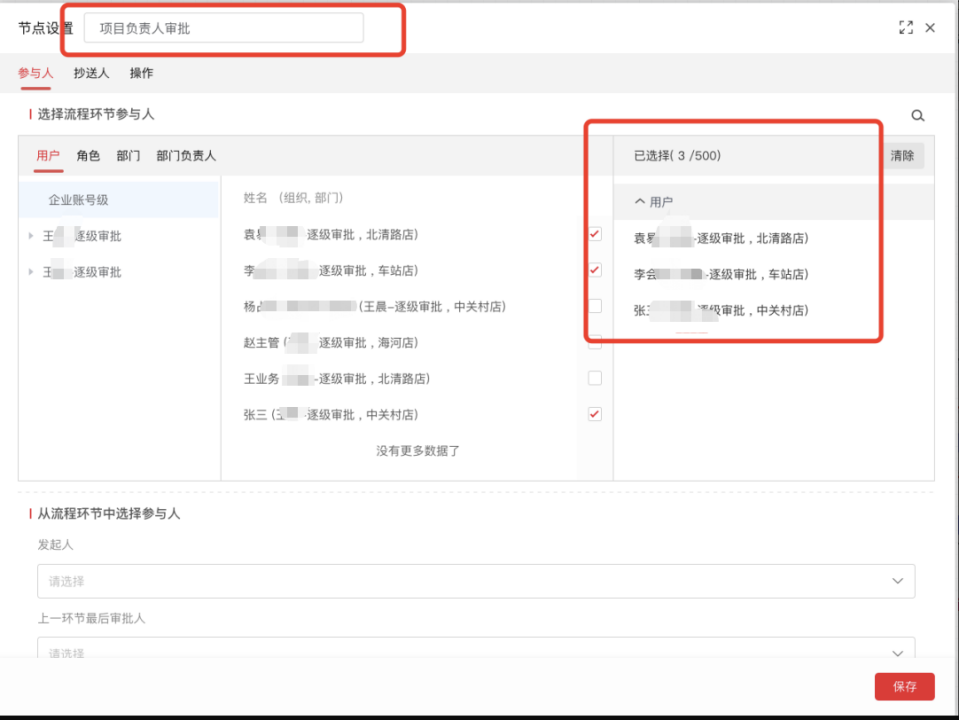Click the 没有更多数据了 text

point(418,451)
